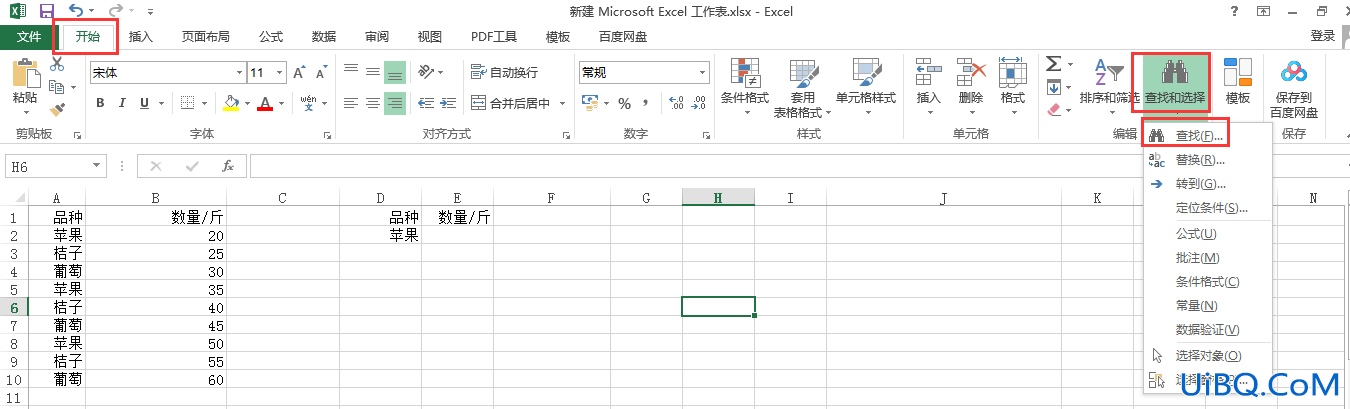Click the Copy icon
Image resolution: width=1350 pixels, height=409 pixels.
57,87
